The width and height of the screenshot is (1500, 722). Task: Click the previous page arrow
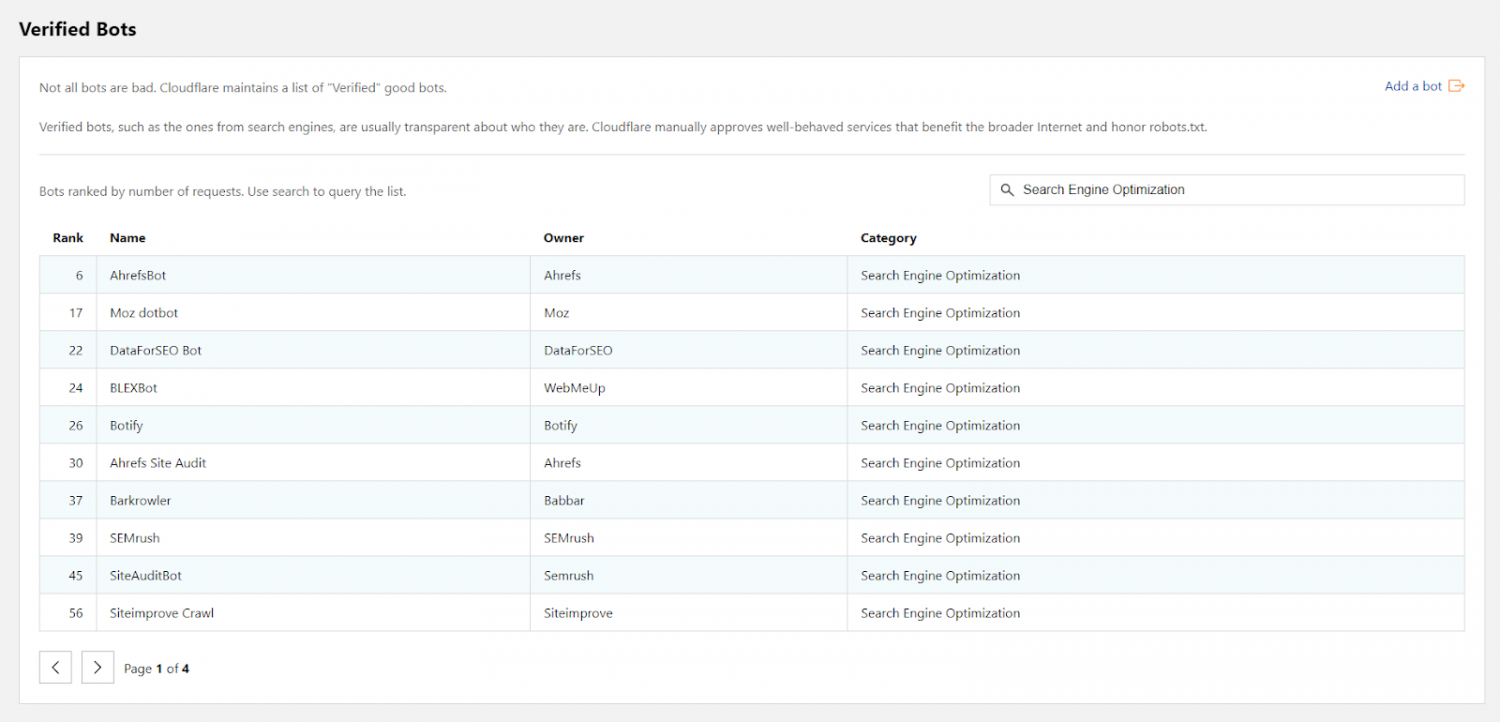point(55,667)
